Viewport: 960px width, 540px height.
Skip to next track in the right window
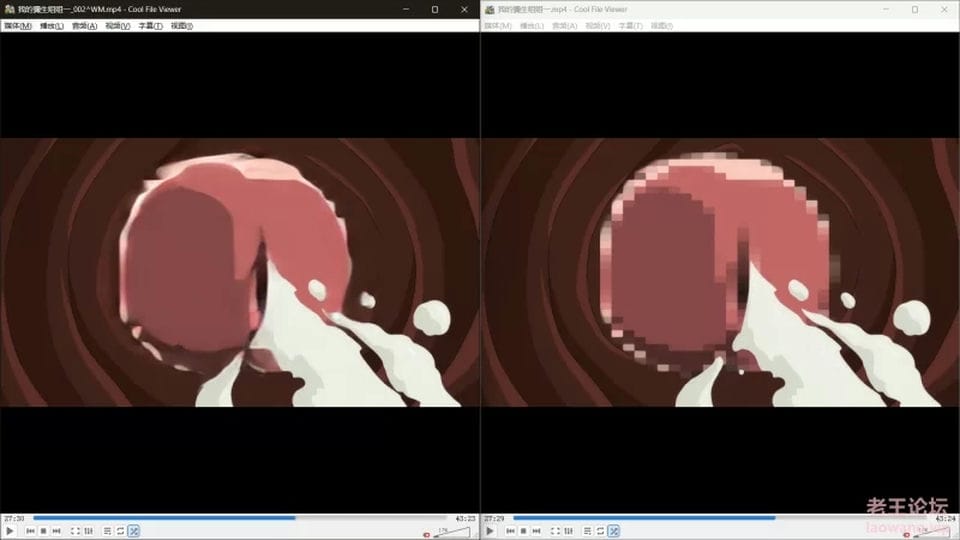click(536, 531)
